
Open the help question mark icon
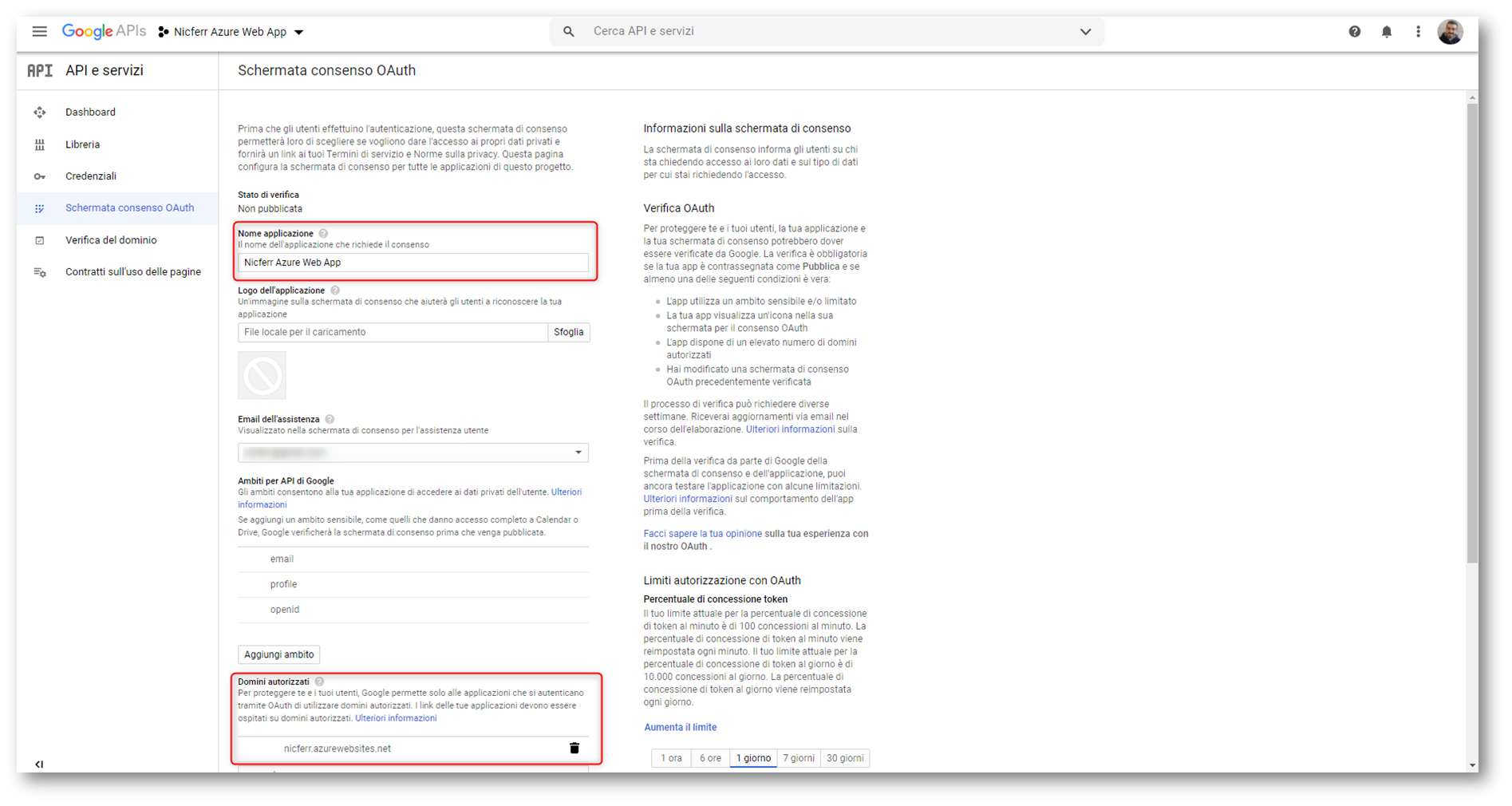[1354, 32]
